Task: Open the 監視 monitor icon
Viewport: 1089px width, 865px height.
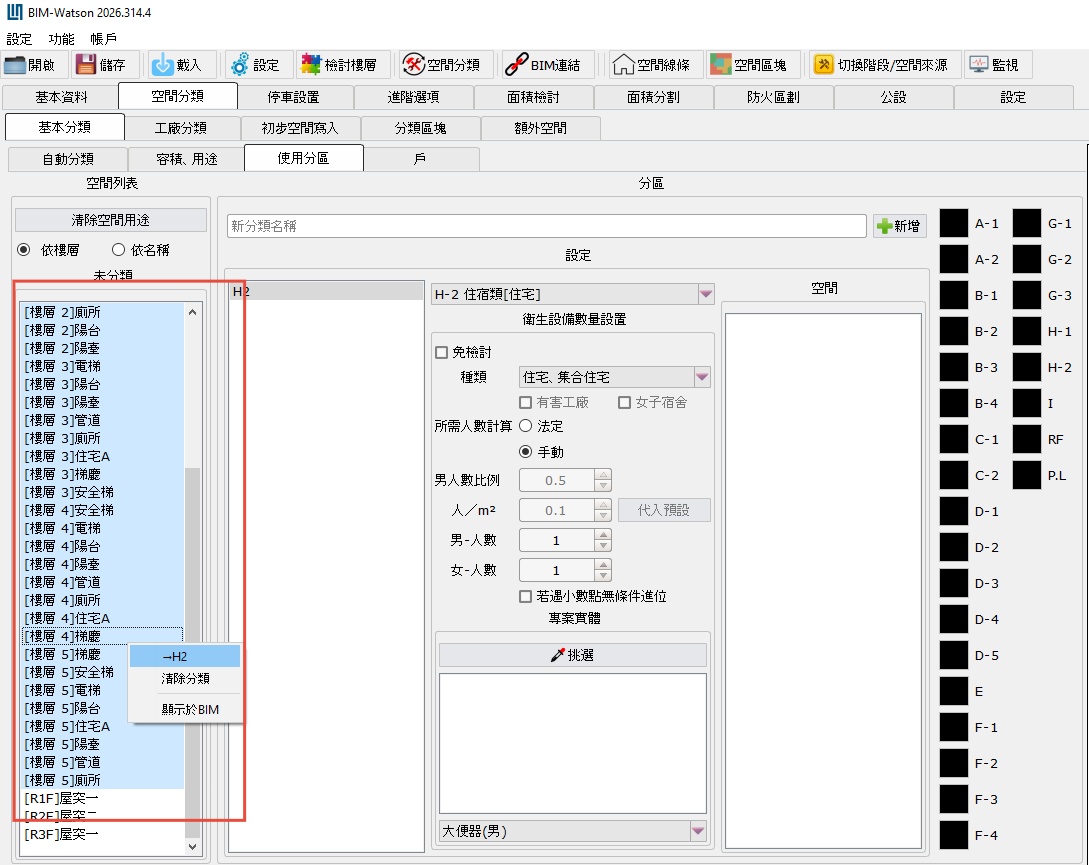Action: coord(978,65)
